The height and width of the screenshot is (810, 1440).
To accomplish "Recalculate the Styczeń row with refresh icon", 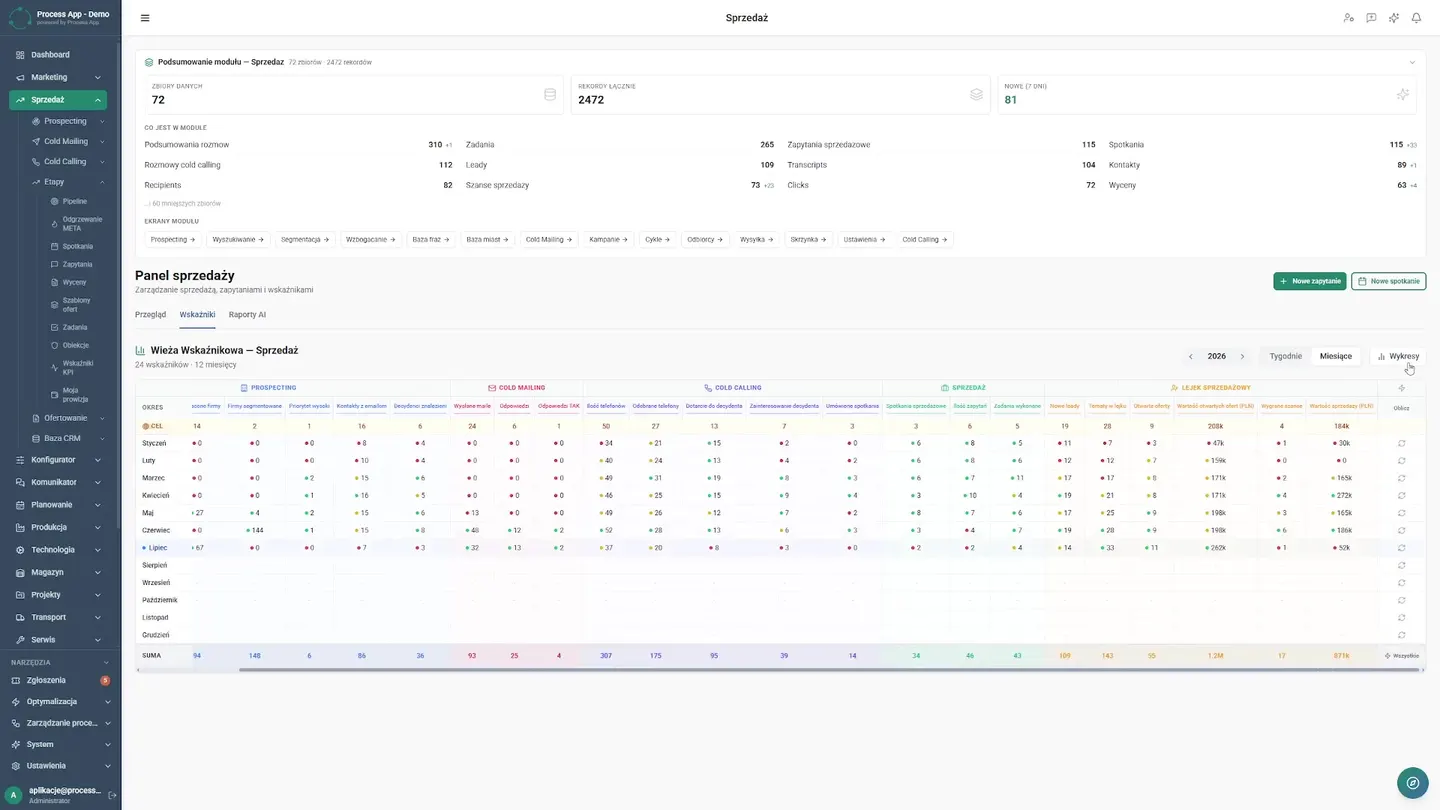I will pyautogui.click(x=1401, y=443).
